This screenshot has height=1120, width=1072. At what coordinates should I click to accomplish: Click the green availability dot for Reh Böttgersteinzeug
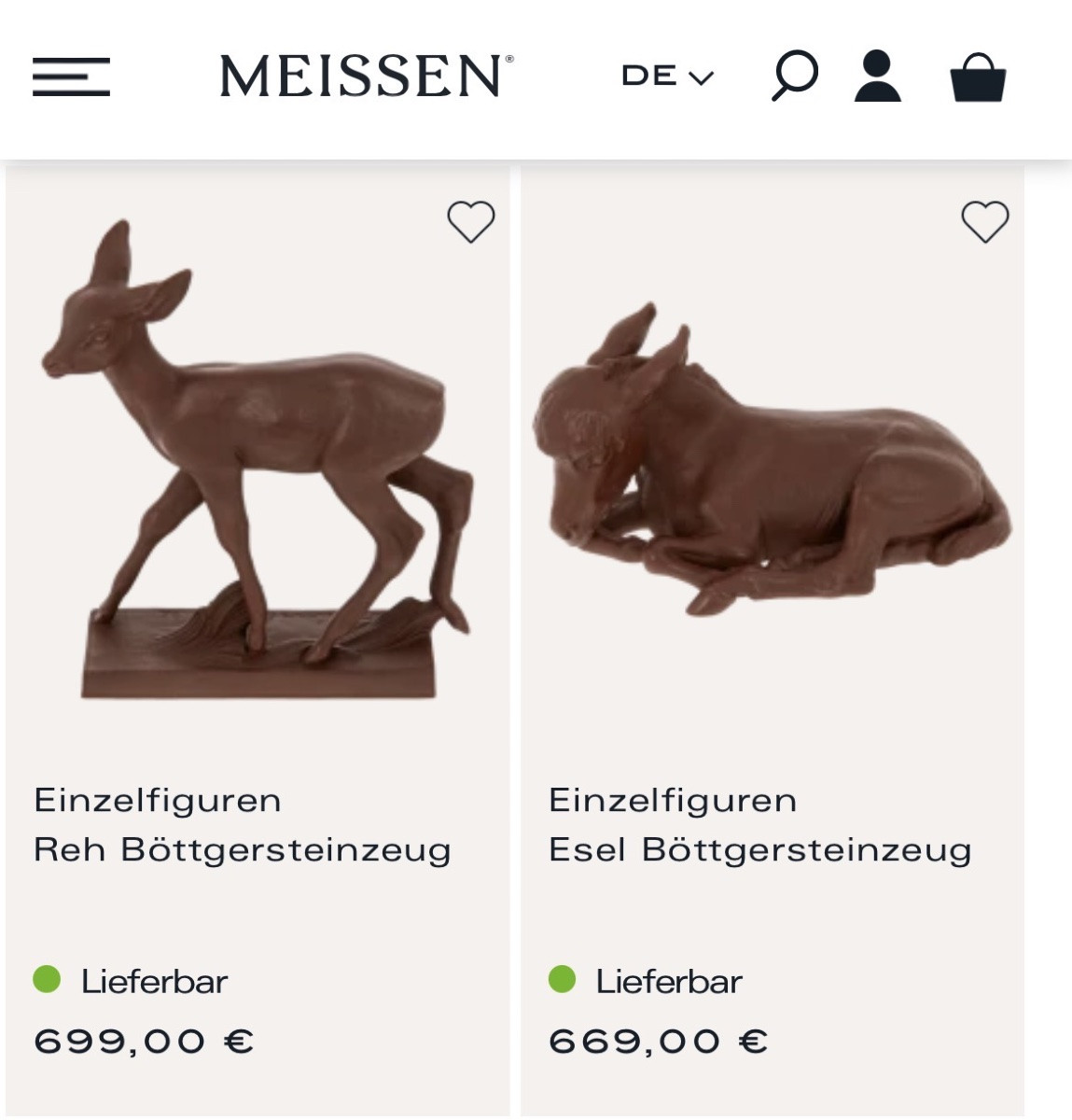point(48,981)
